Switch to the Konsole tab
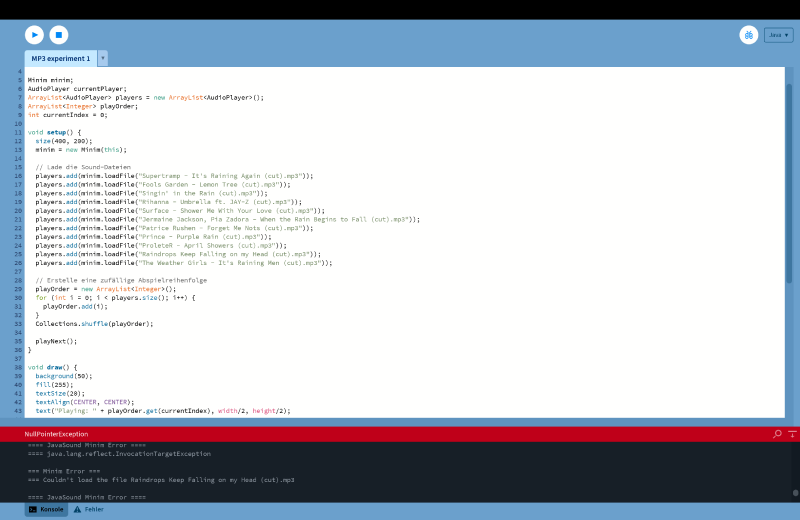The image size is (800, 520). 46,509
